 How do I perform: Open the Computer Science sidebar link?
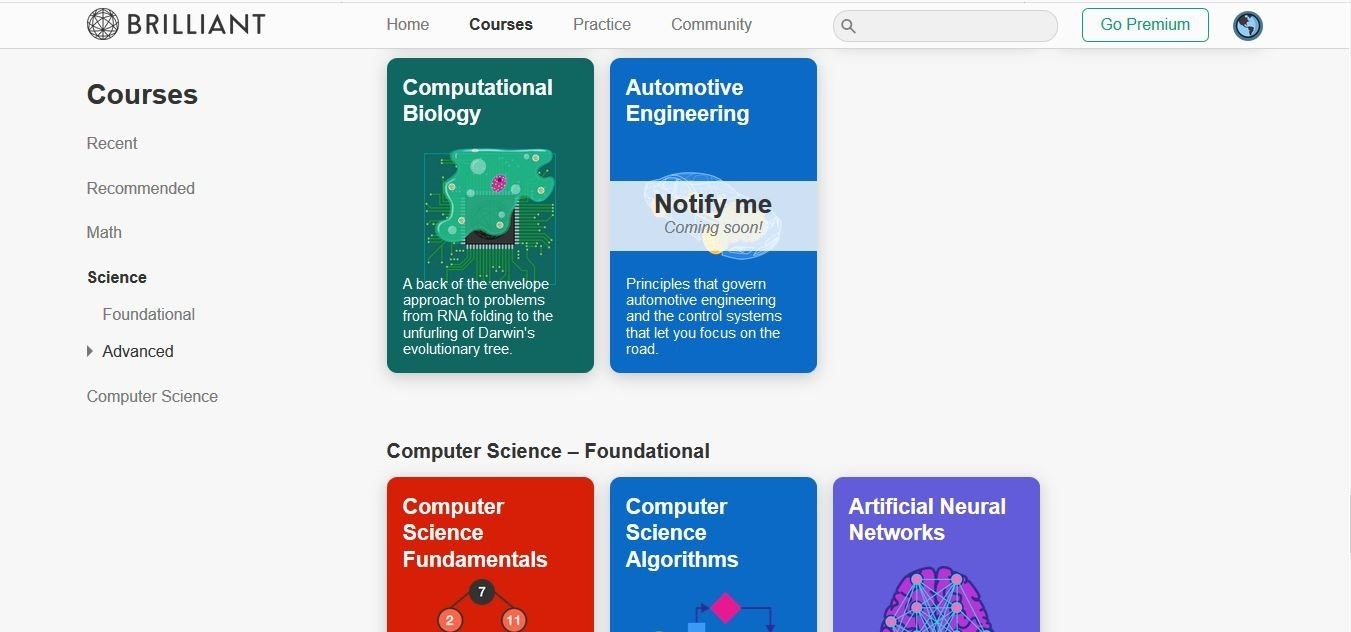click(x=152, y=396)
